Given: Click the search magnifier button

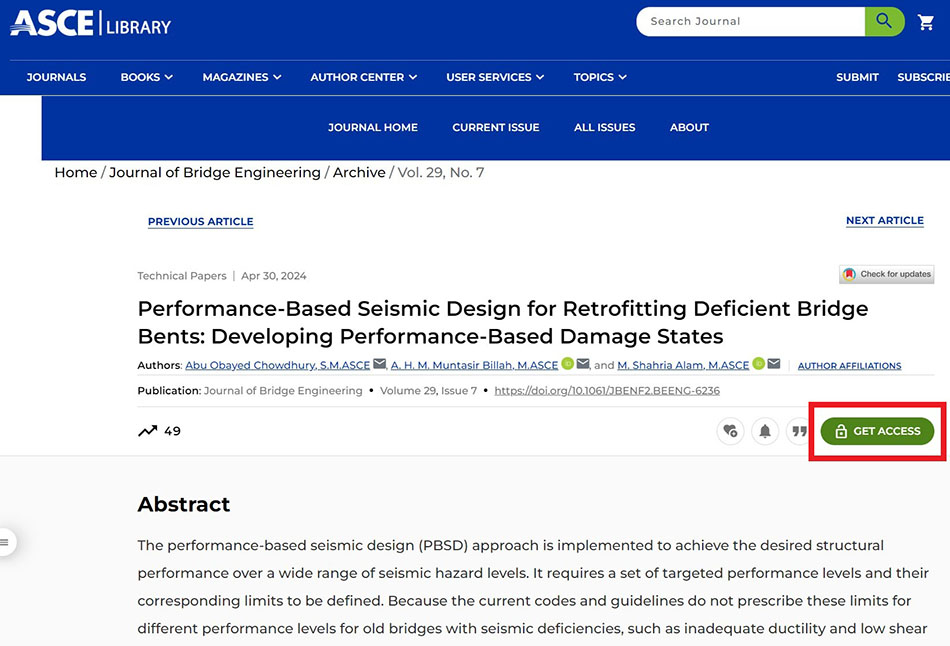Looking at the screenshot, I should [x=884, y=21].
